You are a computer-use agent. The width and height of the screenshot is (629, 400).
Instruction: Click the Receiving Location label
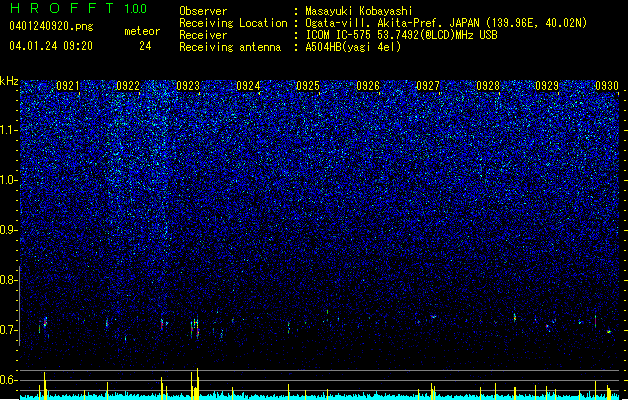click(x=233, y=23)
